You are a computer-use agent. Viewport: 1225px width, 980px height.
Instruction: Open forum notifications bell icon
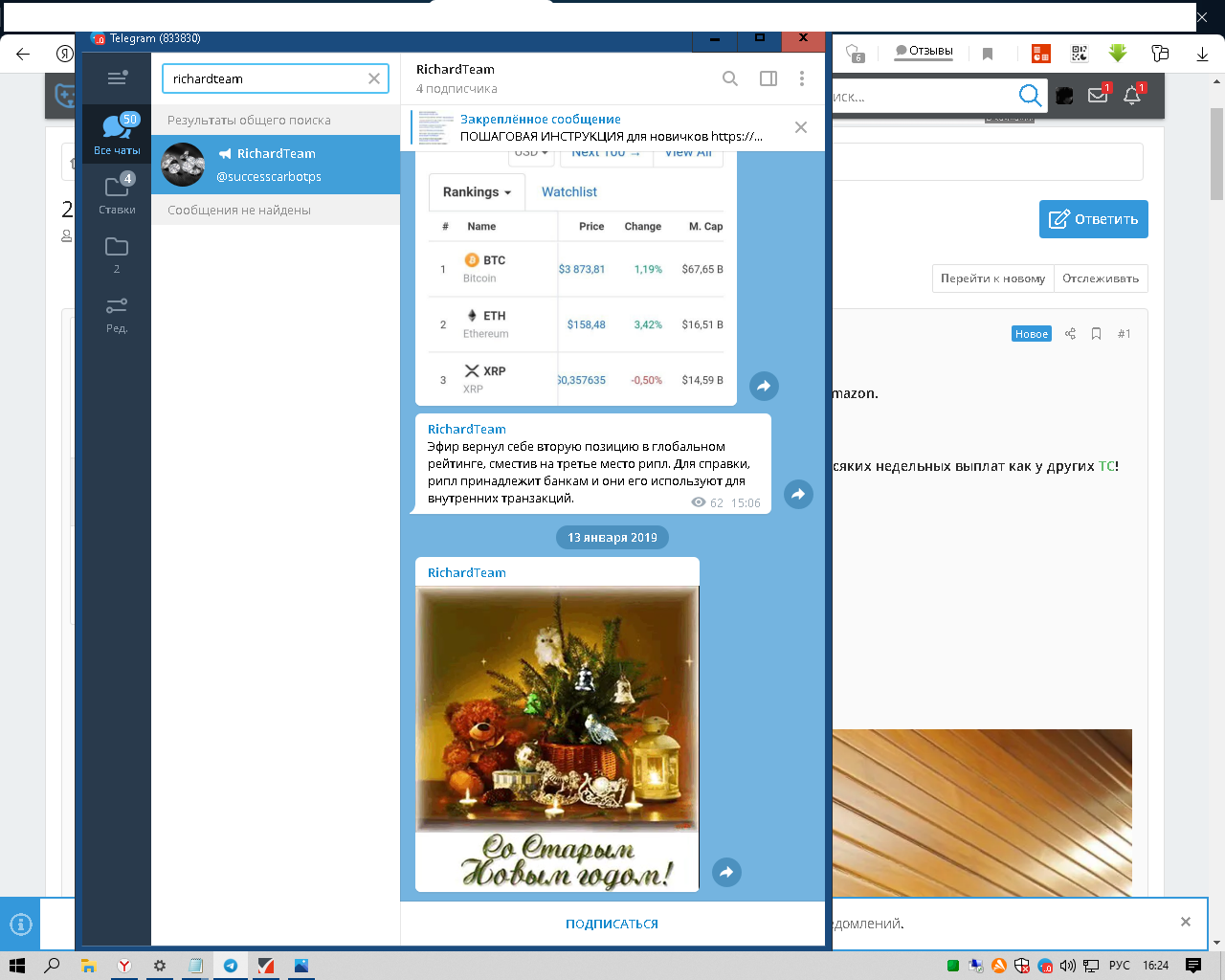[x=1133, y=94]
